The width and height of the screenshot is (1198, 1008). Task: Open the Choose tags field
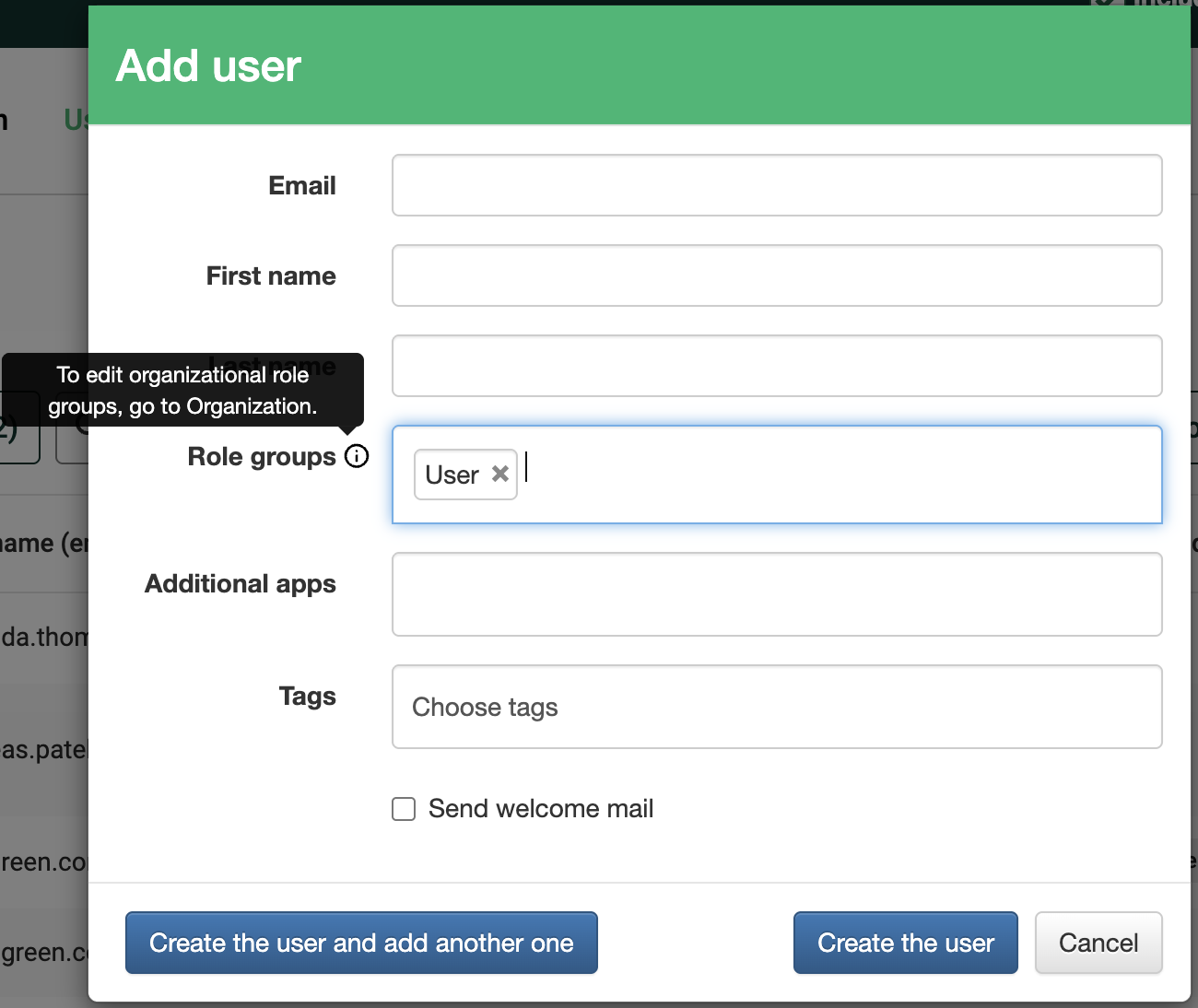777,707
